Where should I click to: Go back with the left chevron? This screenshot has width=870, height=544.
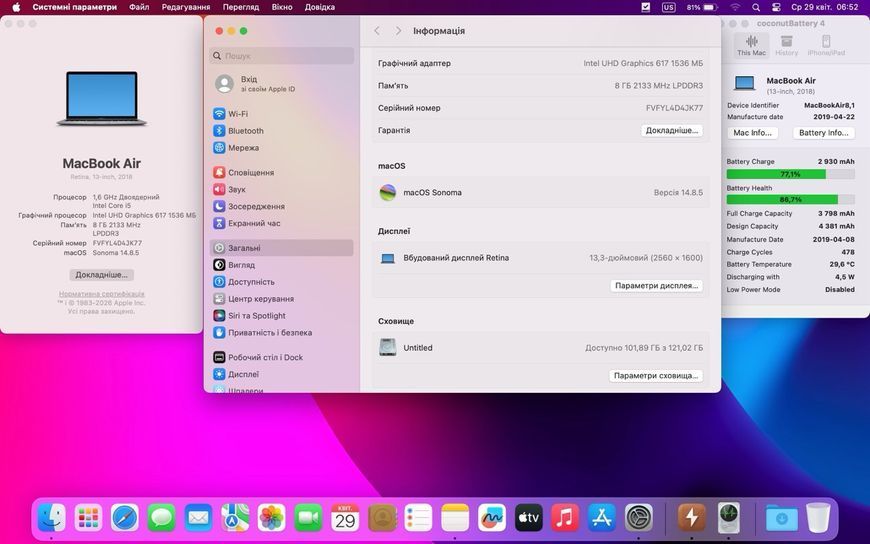point(377,31)
